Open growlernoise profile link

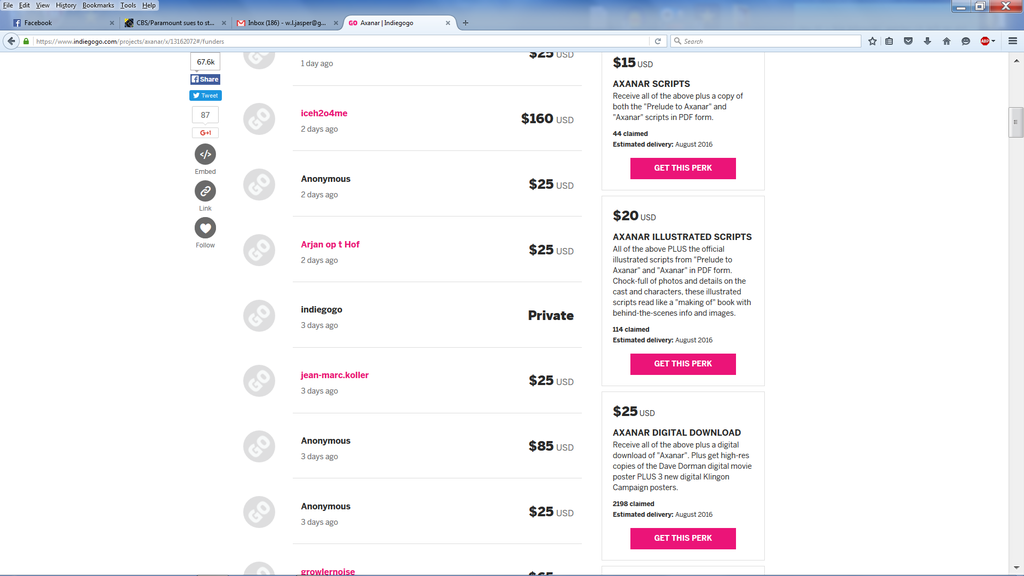pyautogui.click(x=328, y=571)
